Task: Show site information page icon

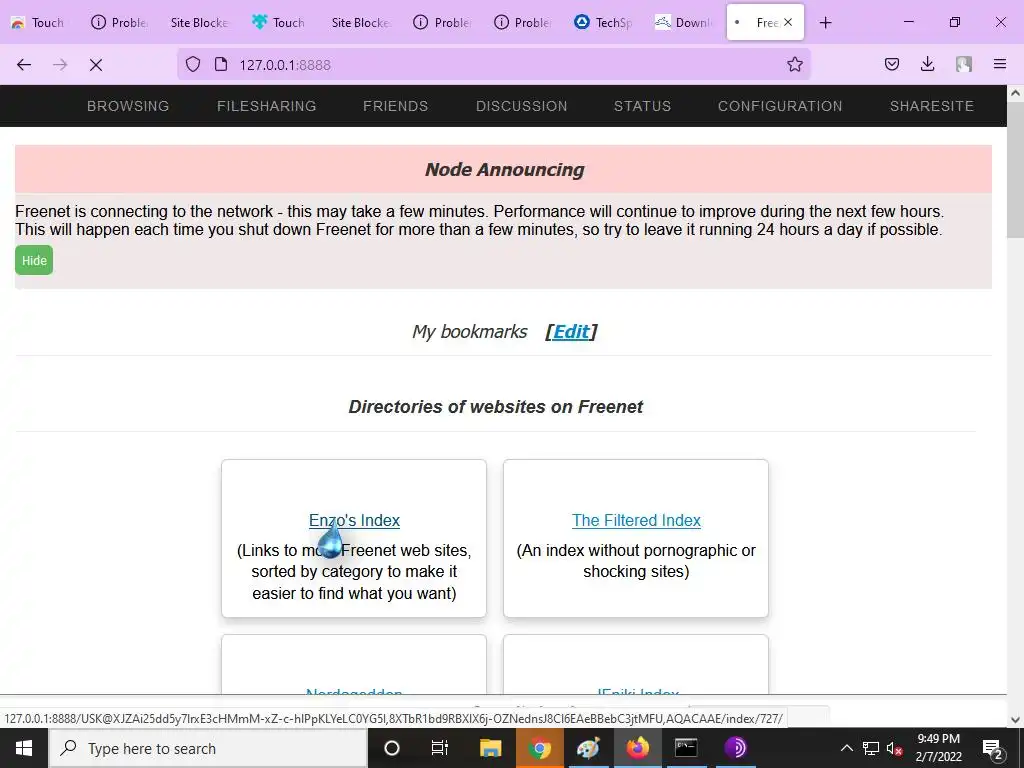Action: click(x=221, y=64)
